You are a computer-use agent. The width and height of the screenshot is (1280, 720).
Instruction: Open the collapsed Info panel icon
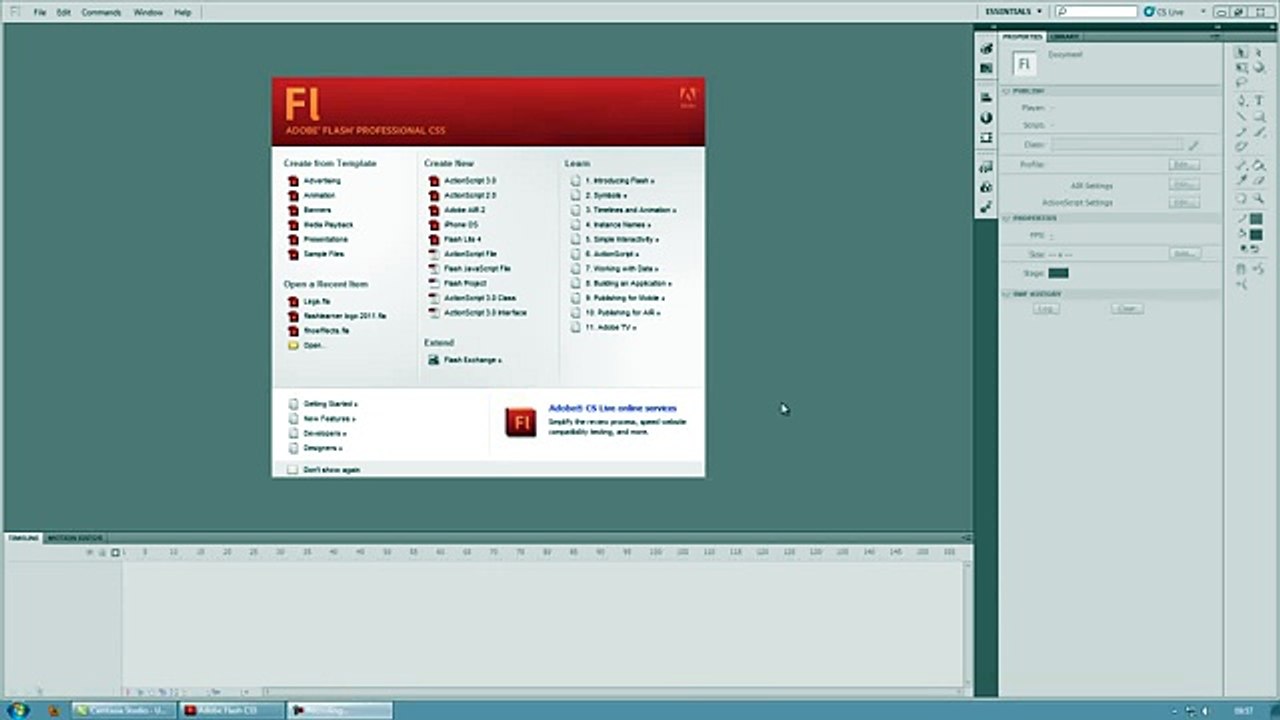tap(987, 118)
